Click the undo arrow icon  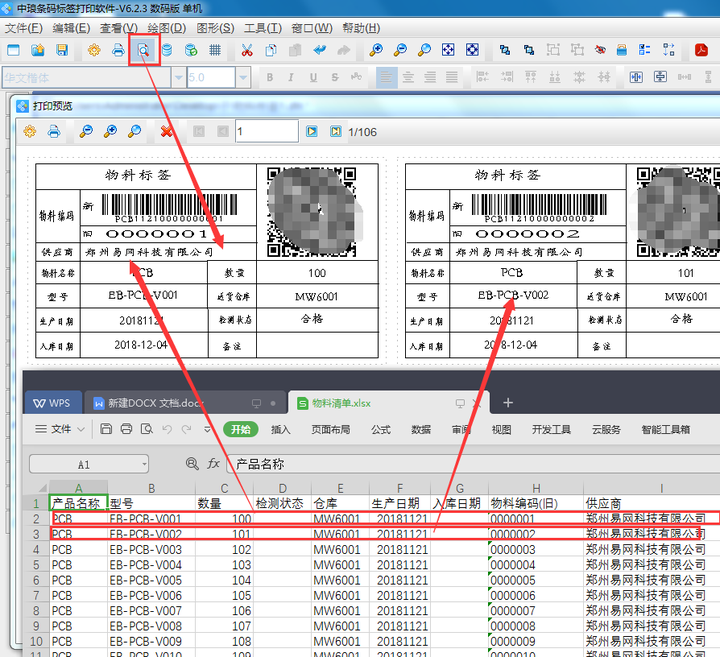click(x=320, y=50)
